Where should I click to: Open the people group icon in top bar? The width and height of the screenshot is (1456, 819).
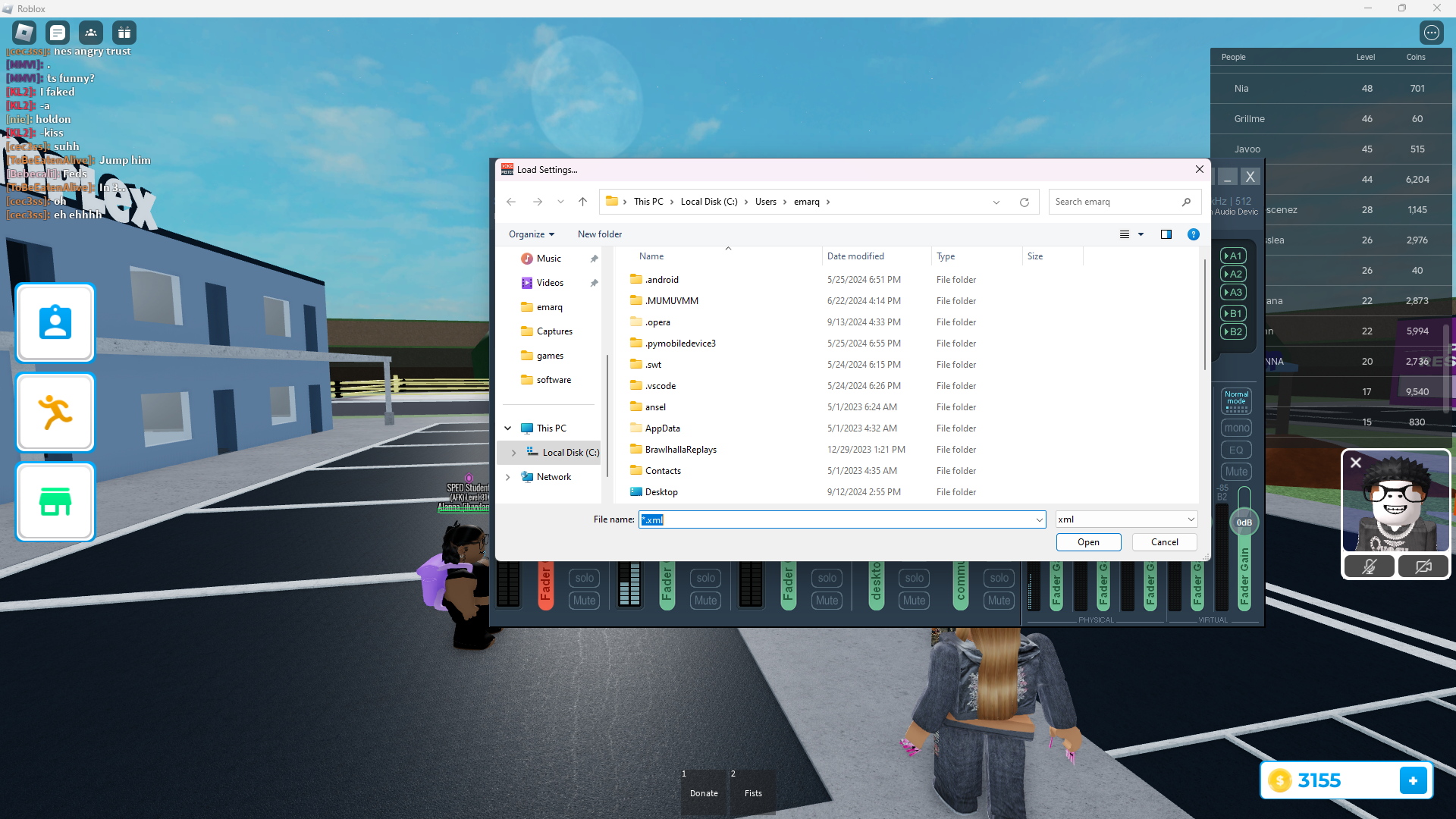pyautogui.click(x=91, y=33)
